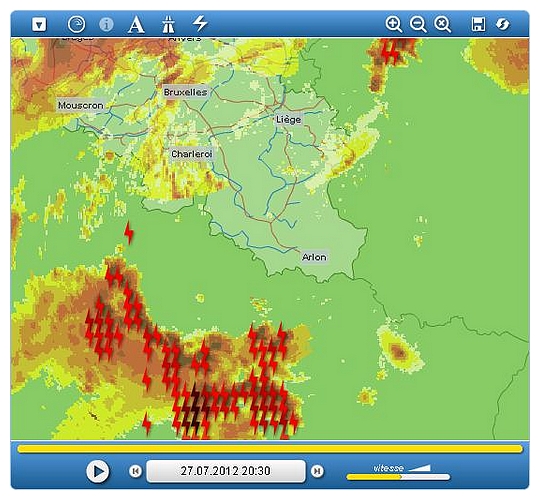
Task: Open the information icon
Action: [x=106, y=24]
